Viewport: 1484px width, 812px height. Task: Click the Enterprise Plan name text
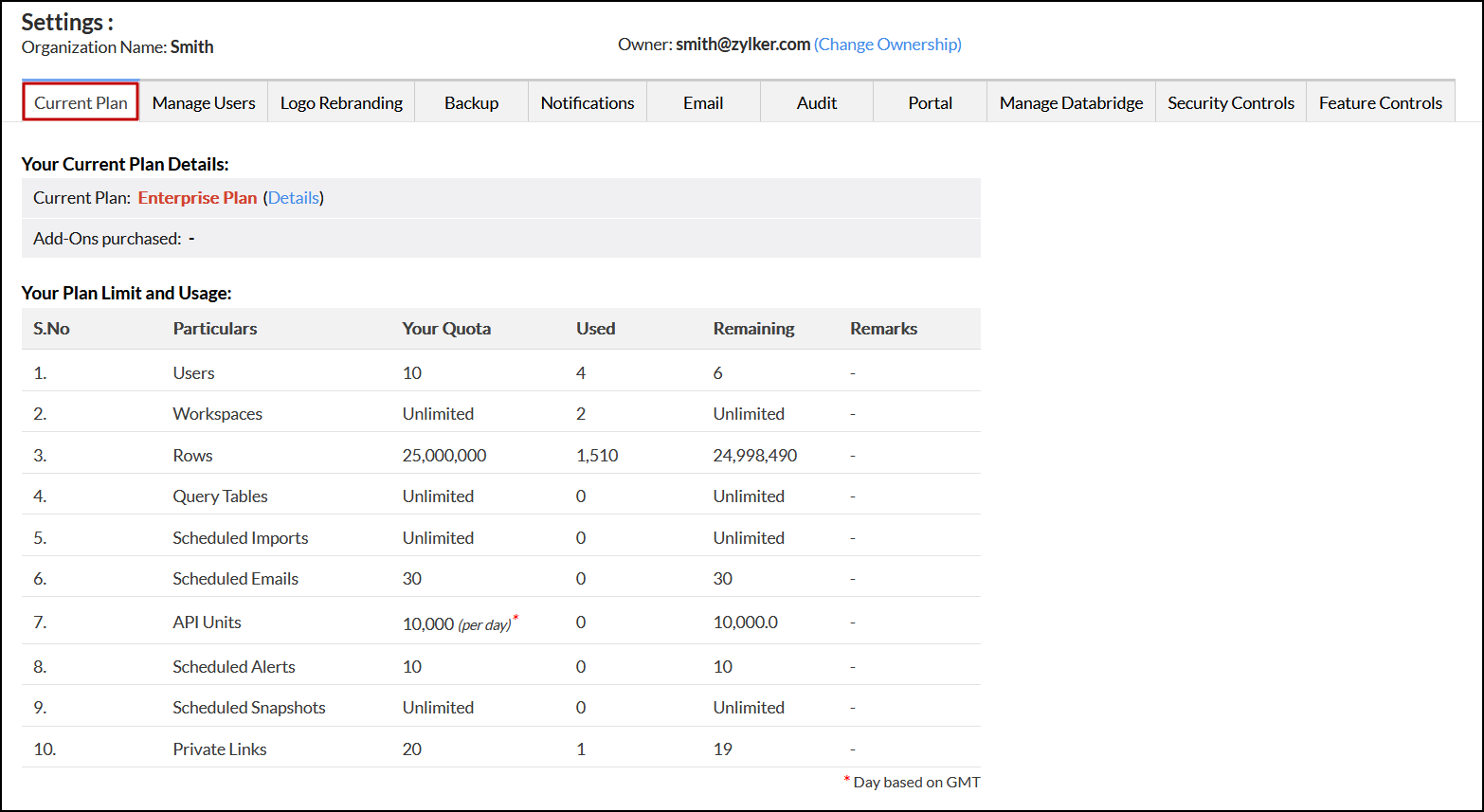click(x=197, y=198)
